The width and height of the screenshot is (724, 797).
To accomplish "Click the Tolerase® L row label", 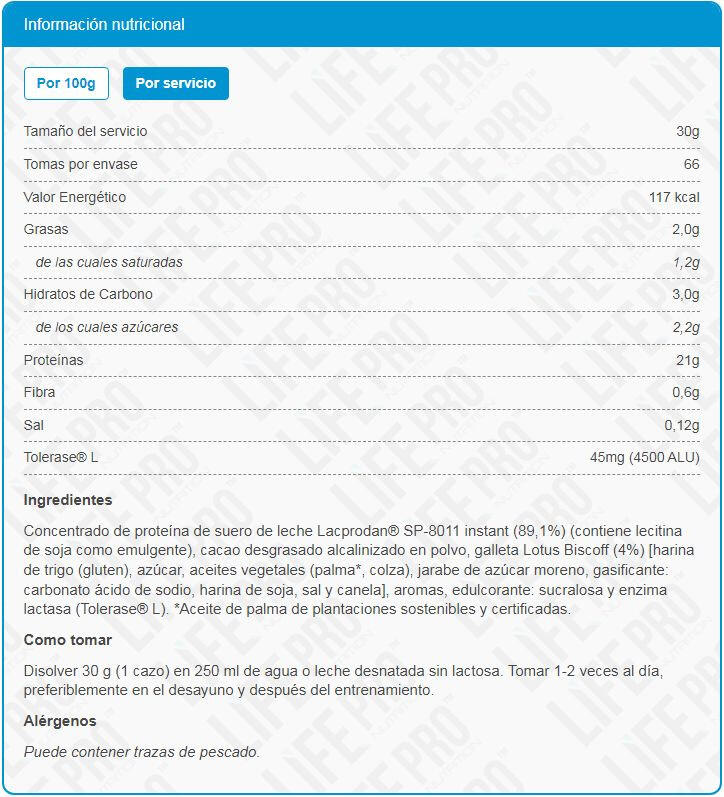I will (61, 458).
